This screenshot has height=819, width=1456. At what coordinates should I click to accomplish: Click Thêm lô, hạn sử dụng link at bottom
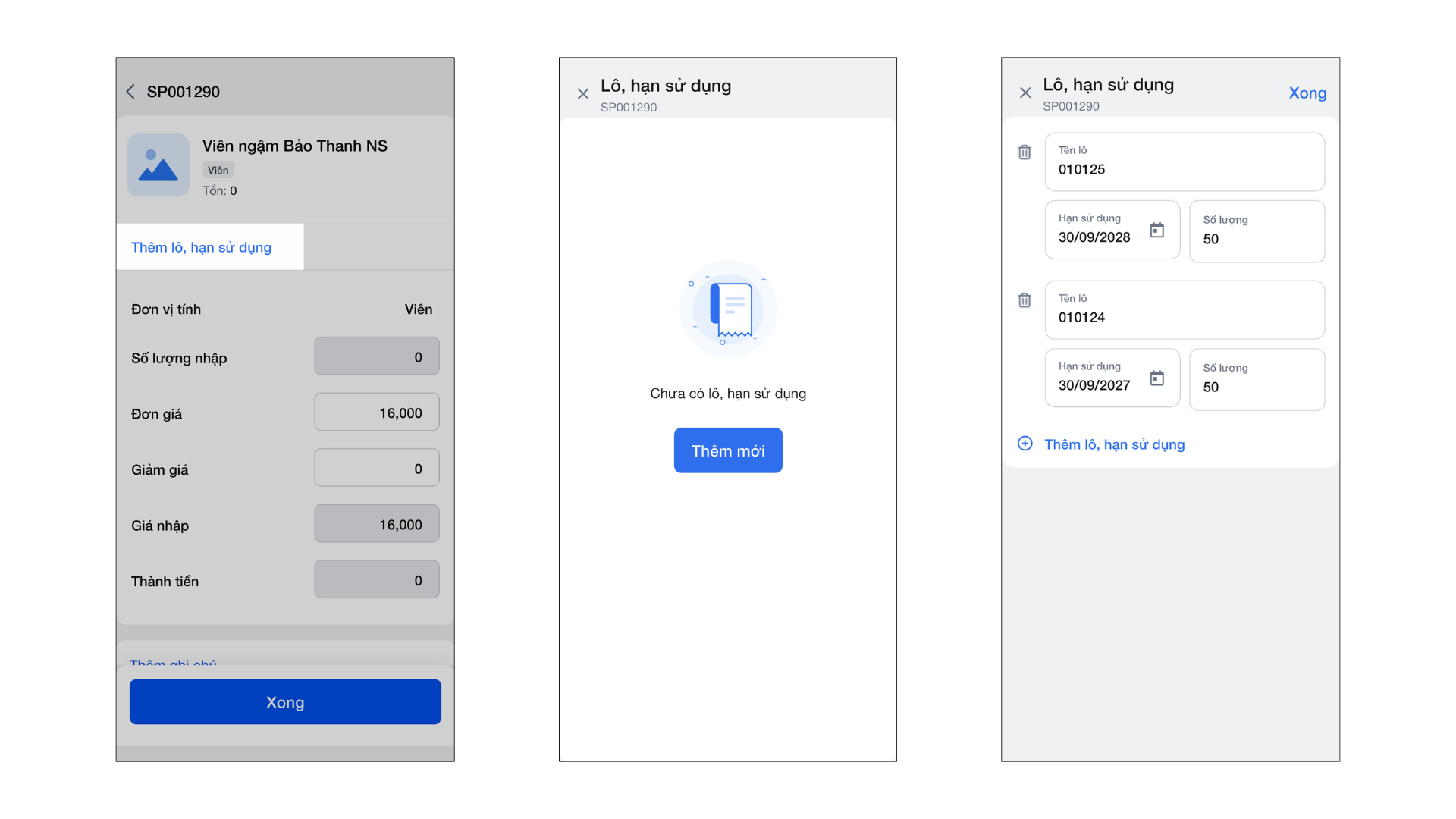pyautogui.click(x=1114, y=444)
